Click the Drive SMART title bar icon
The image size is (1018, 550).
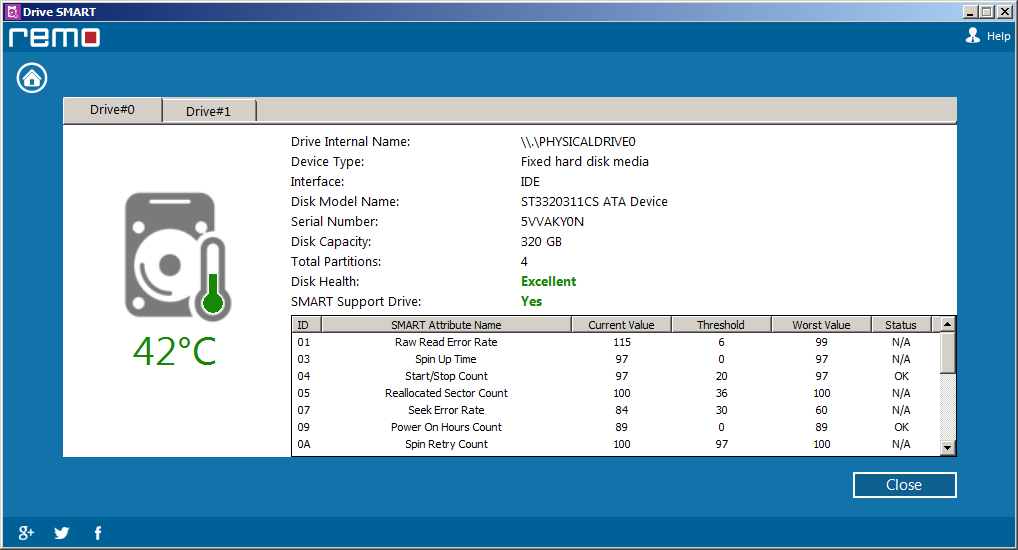[12, 11]
